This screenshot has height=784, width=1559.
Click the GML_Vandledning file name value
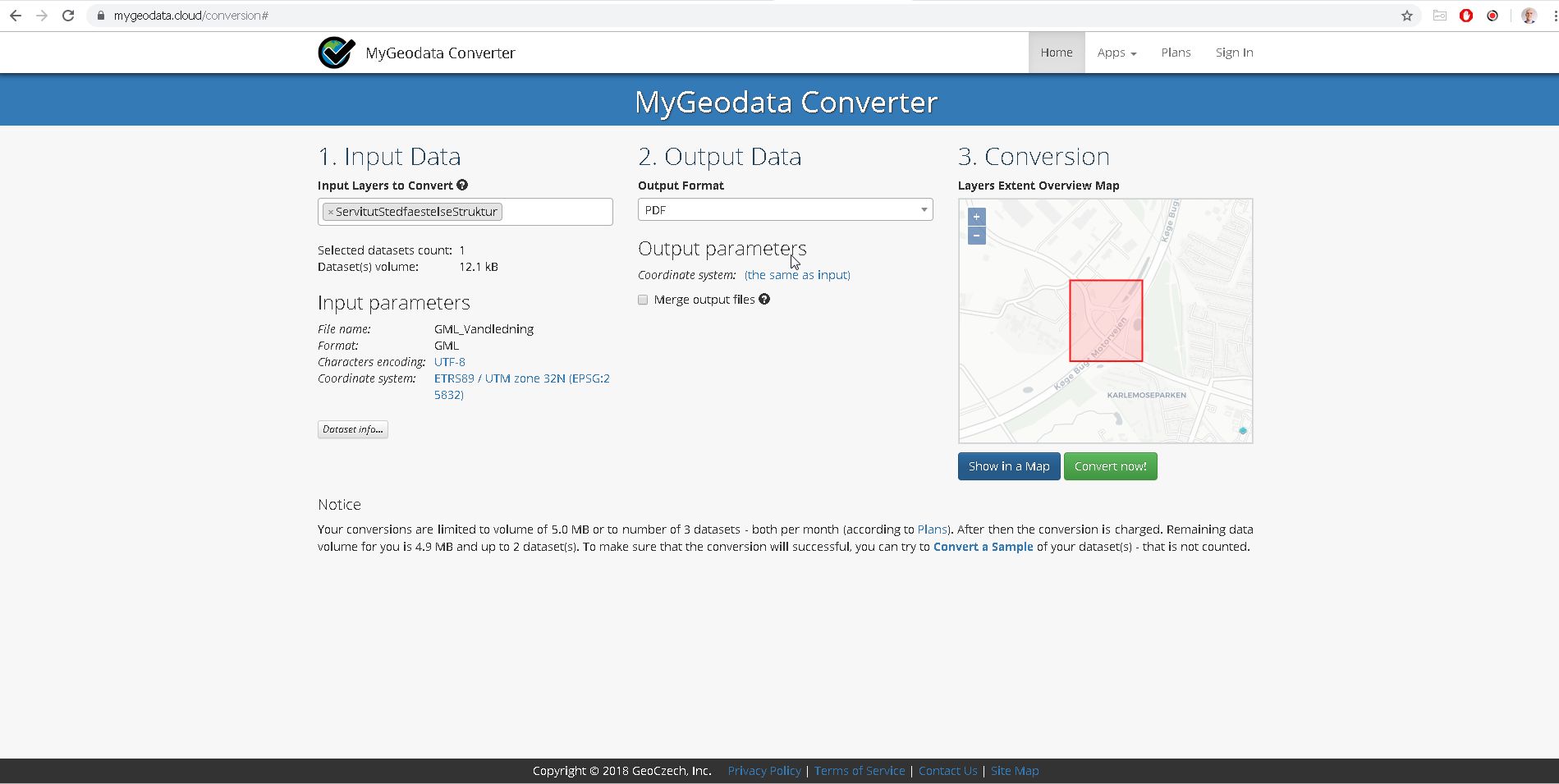pyautogui.click(x=484, y=329)
